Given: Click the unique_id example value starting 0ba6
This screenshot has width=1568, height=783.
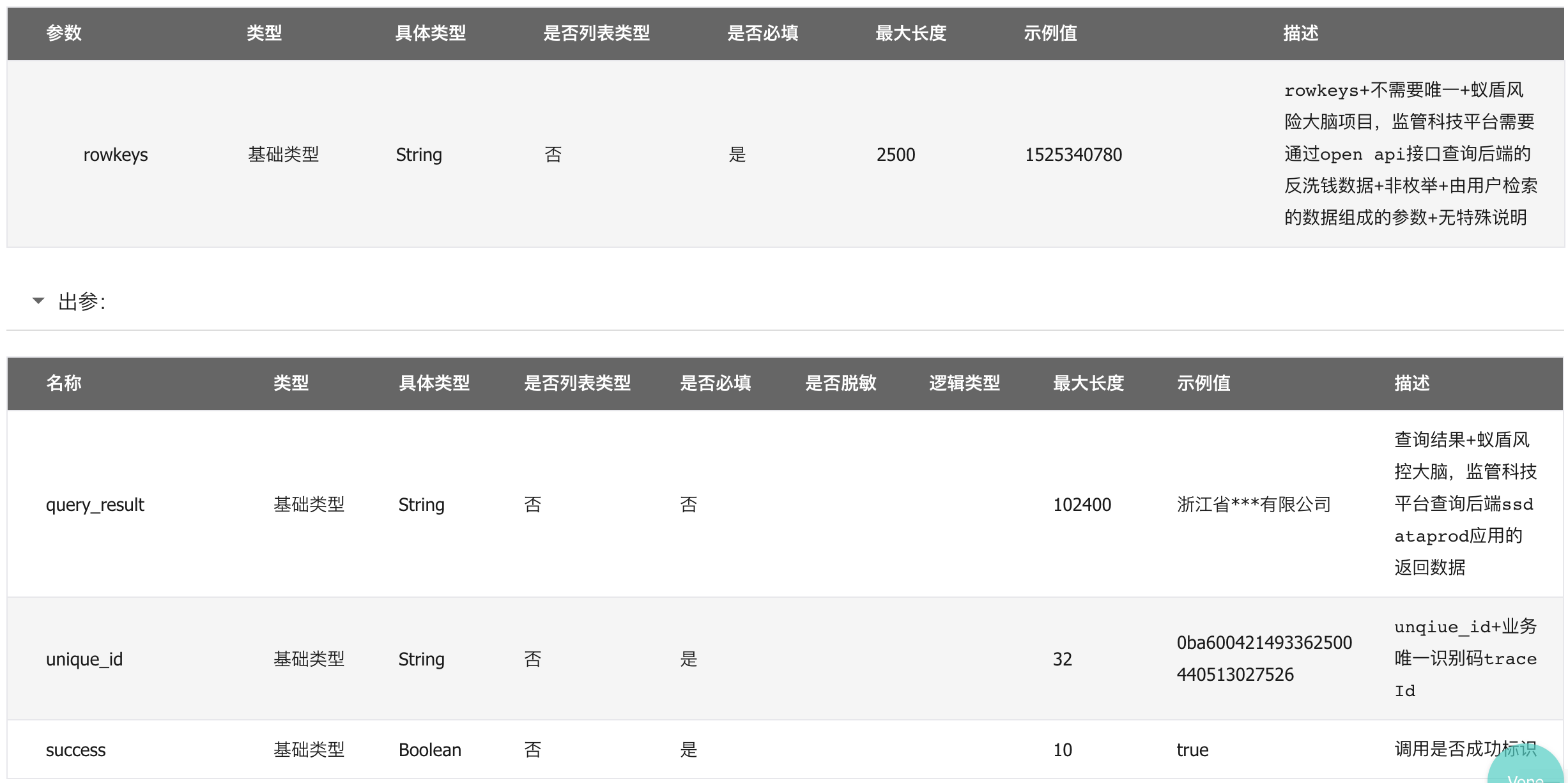Looking at the screenshot, I should click(1264, 658).
